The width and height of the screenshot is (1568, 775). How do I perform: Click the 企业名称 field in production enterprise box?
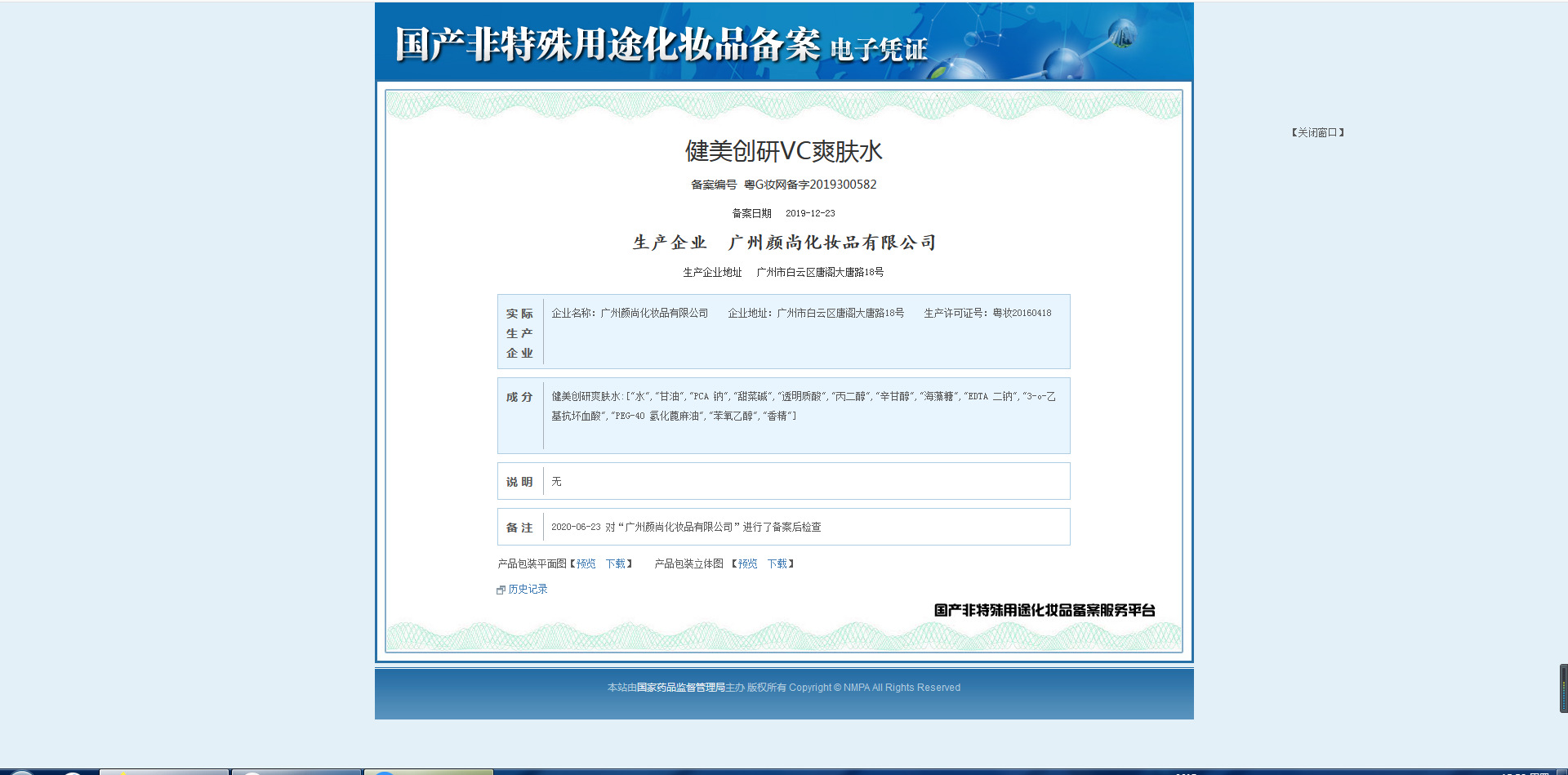pyautogui.click(x=630, y=313)
